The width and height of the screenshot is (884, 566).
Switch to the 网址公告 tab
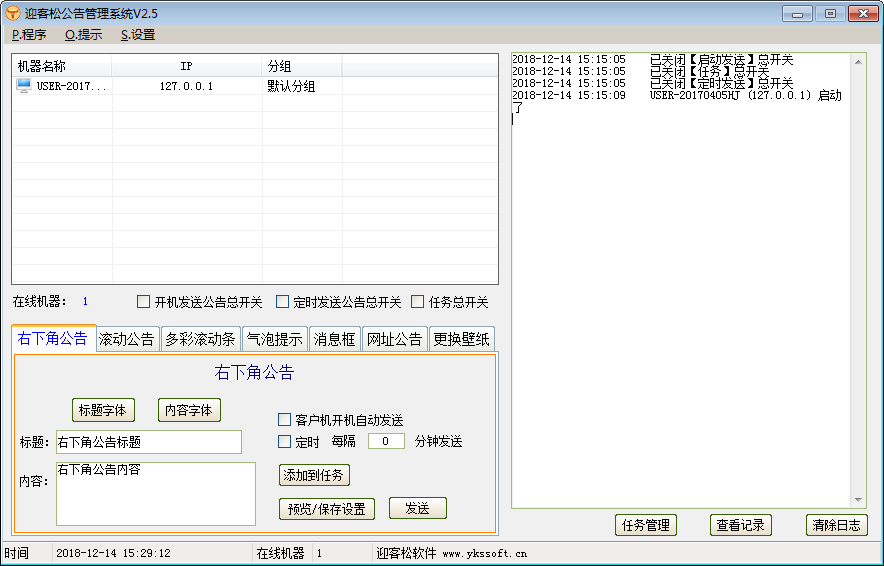point(394,339)
